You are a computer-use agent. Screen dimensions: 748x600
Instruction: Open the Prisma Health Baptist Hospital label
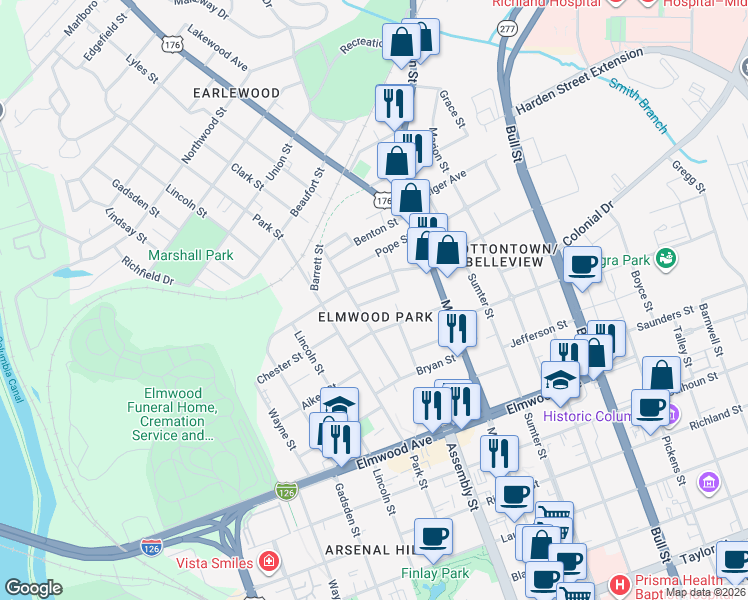(679, 587)
